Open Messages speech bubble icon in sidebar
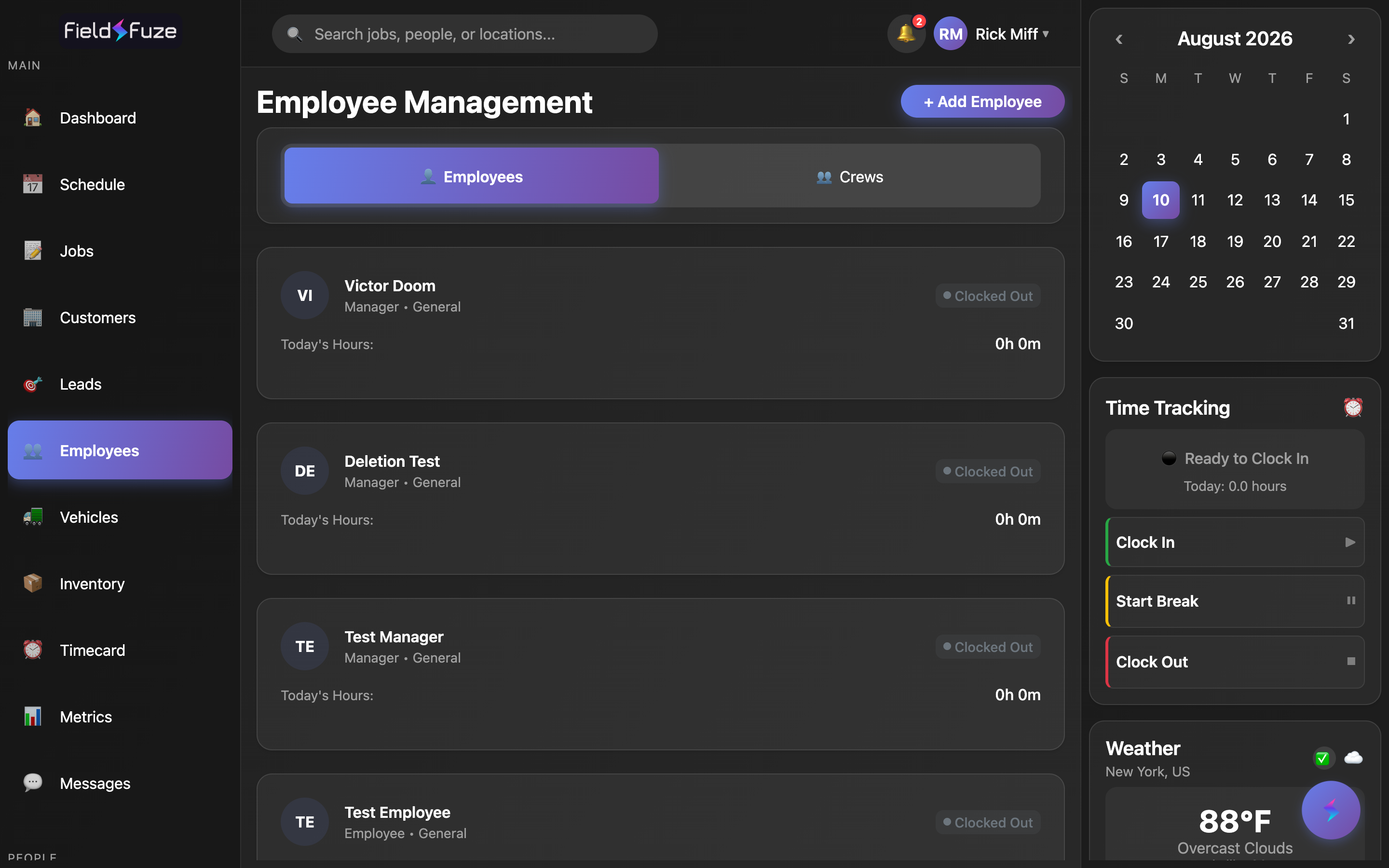 pos(33,784)
